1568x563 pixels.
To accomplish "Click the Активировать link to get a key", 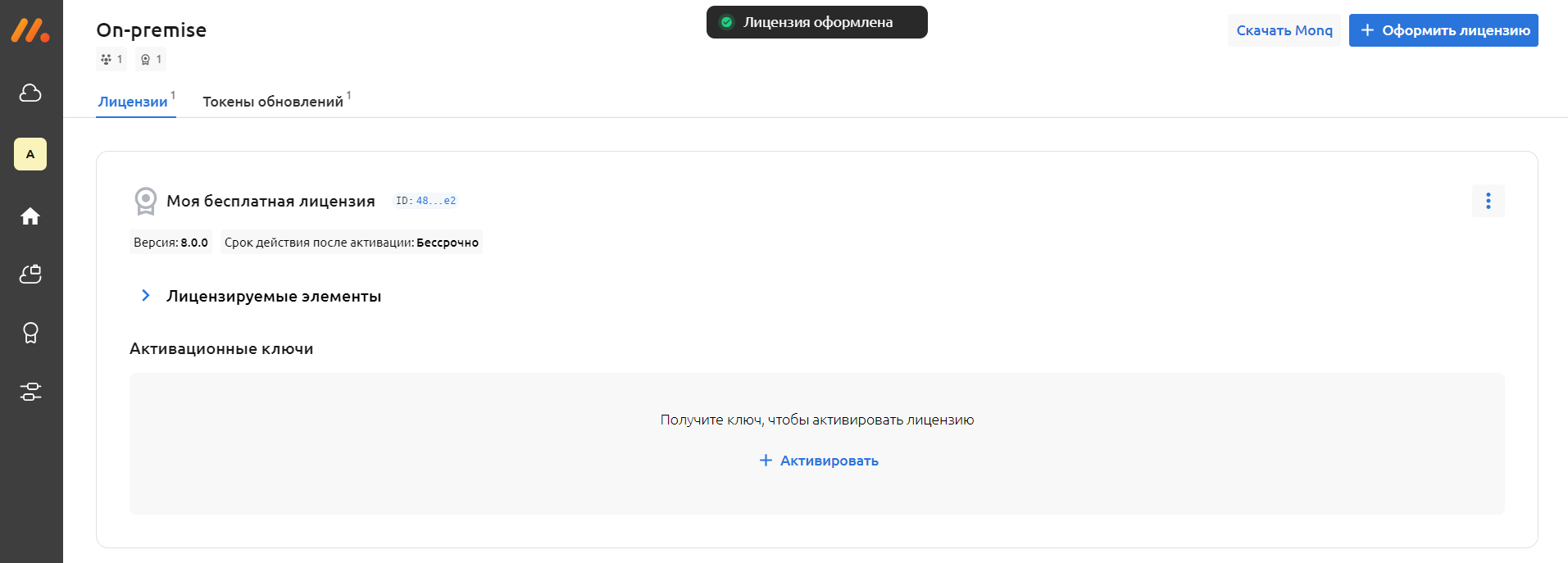I will tap(819, 461).
